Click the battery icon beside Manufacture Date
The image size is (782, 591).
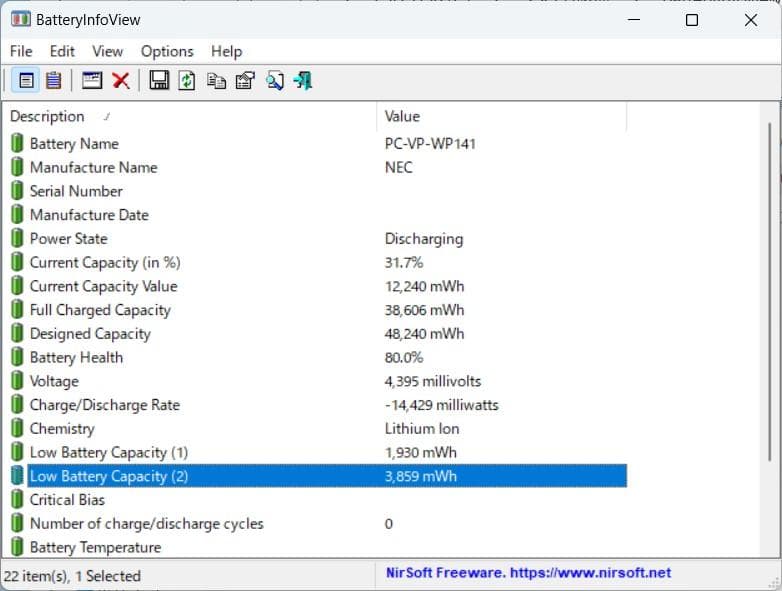(x=17, y=214)
